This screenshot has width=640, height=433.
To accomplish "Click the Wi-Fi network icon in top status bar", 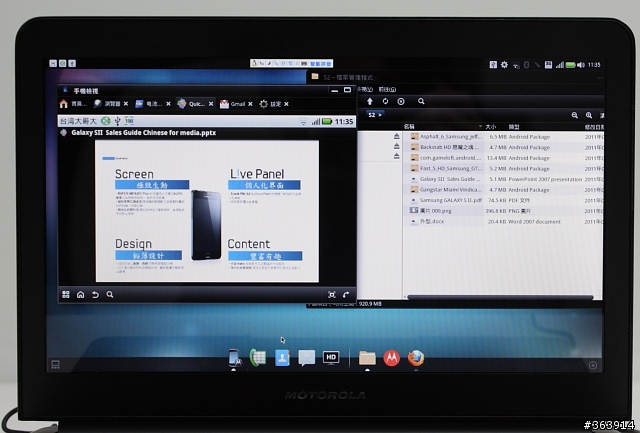I will 516,65.
